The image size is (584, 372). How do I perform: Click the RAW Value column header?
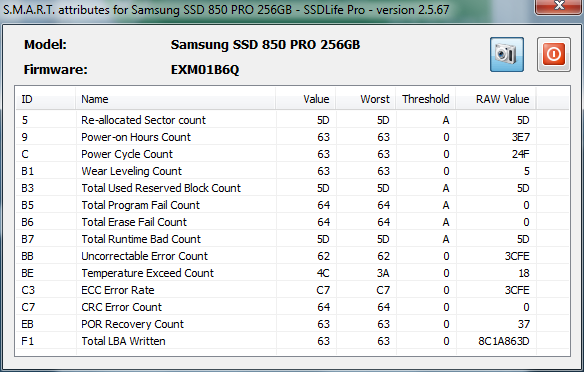(496, 99)
